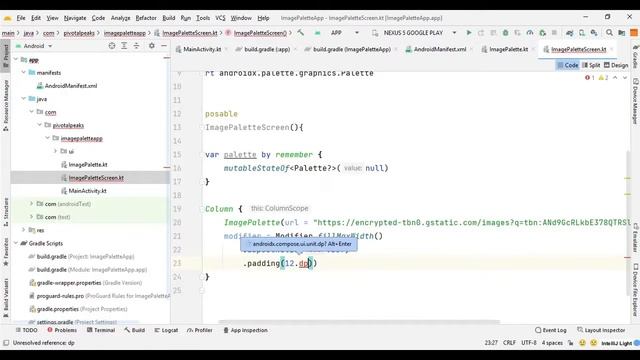Click the imagepaletteapp breadcrumb

[x=124, y=33]
